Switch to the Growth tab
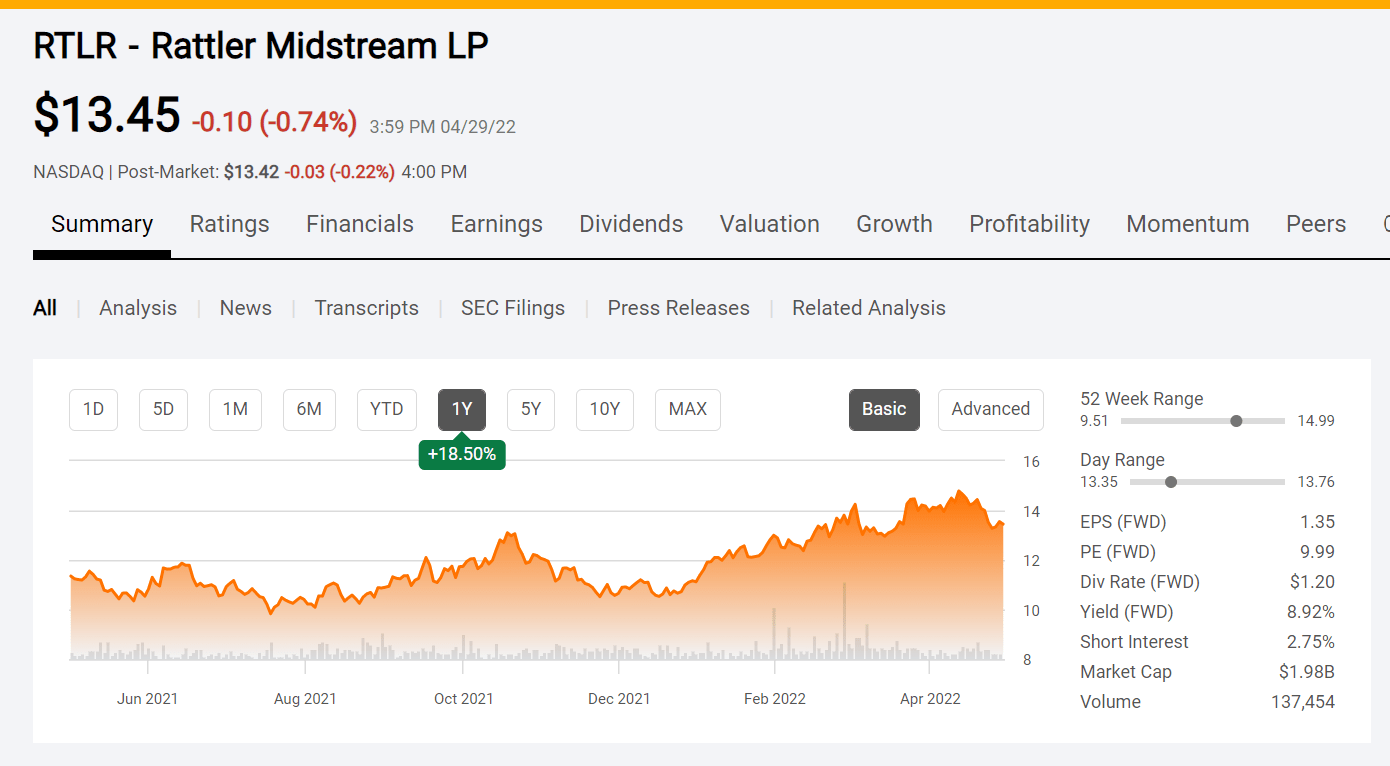Image resolution: width=1390 pixels, height=766 pixels. (x=895, y=224)
